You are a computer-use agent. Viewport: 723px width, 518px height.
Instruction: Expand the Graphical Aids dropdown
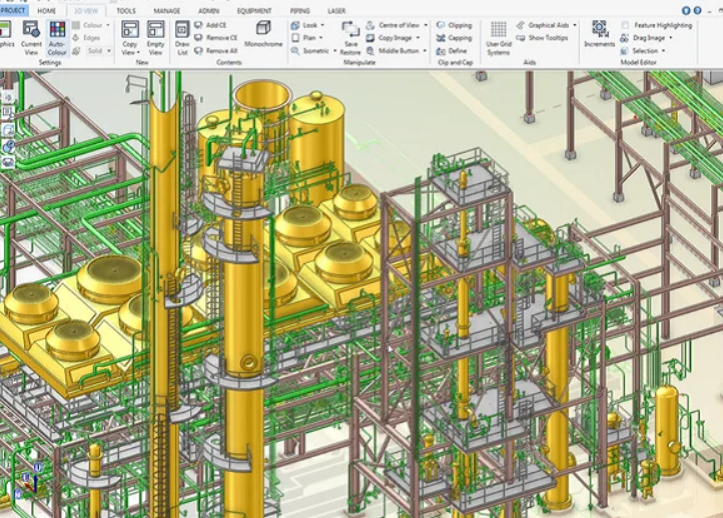[x=575, y=25]
